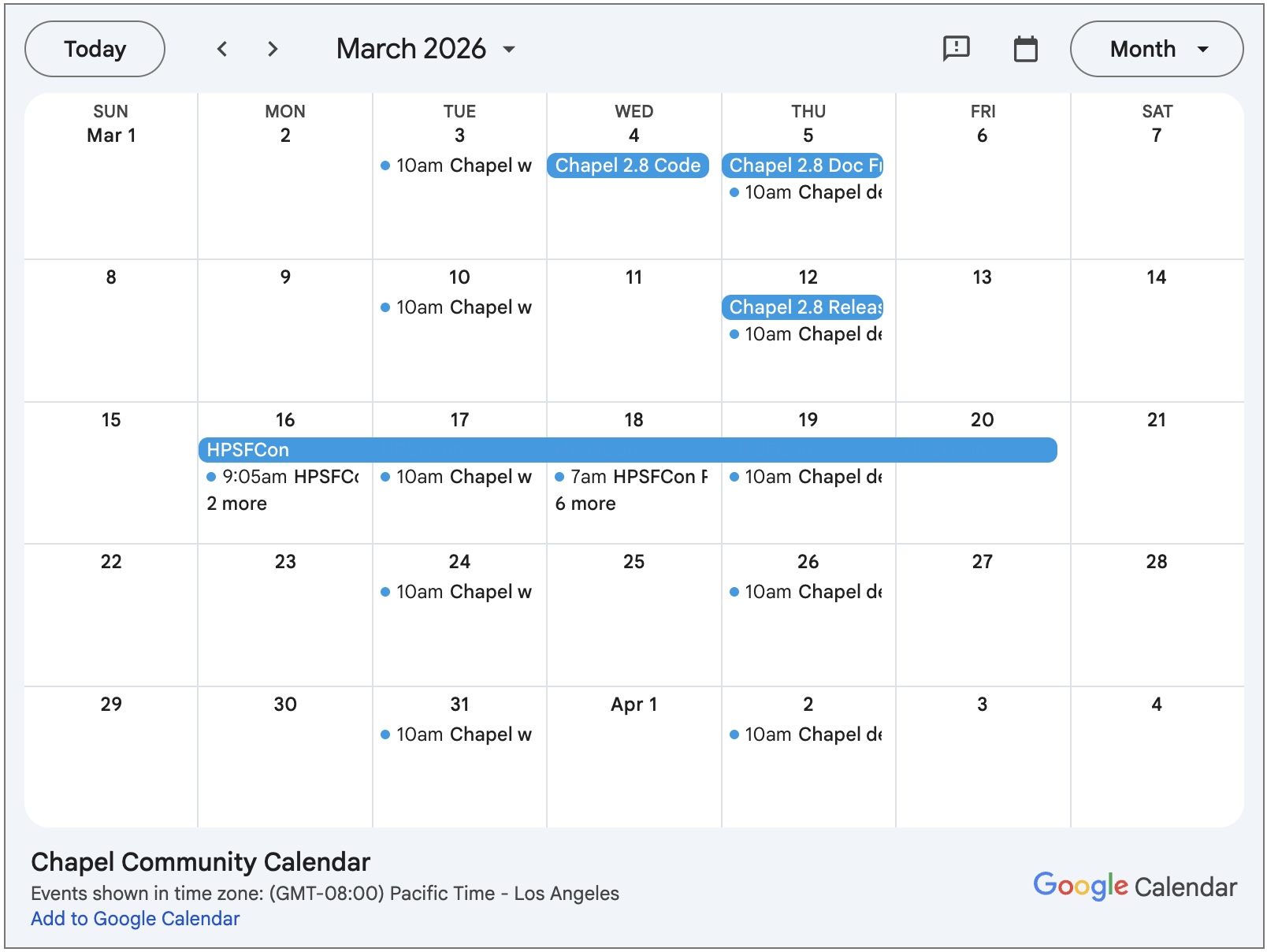Open the send feedback icon
Screen dimensions: 1267x952
click(956, 49)
